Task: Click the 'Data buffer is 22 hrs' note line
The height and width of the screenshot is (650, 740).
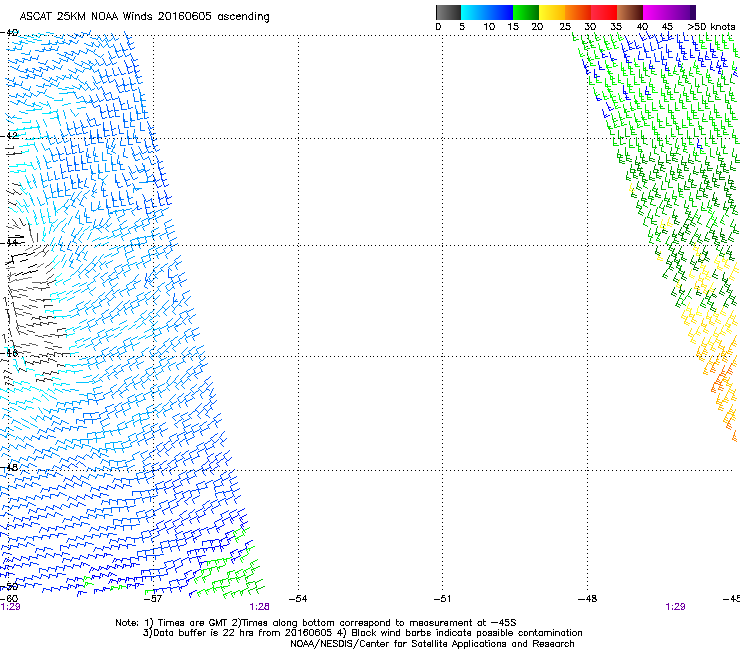Action: (362, 633)
